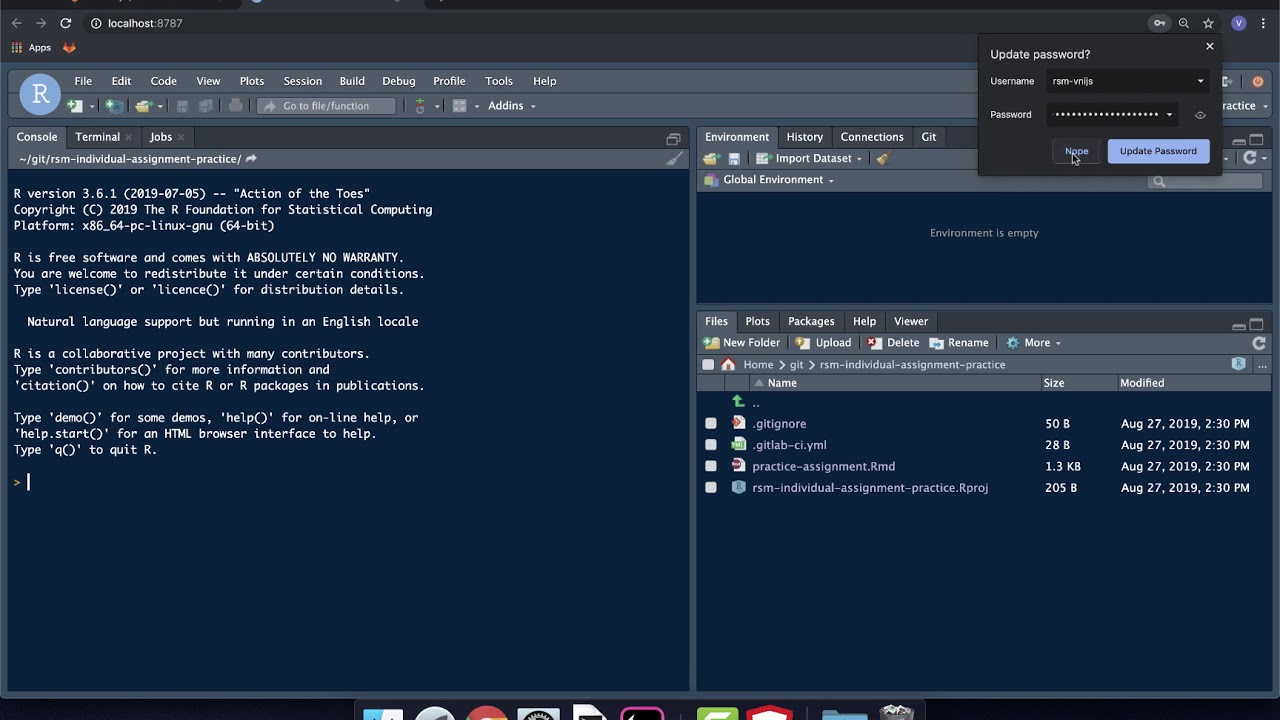
Task: Close the Update password dialog
Action: [1209, 46]
